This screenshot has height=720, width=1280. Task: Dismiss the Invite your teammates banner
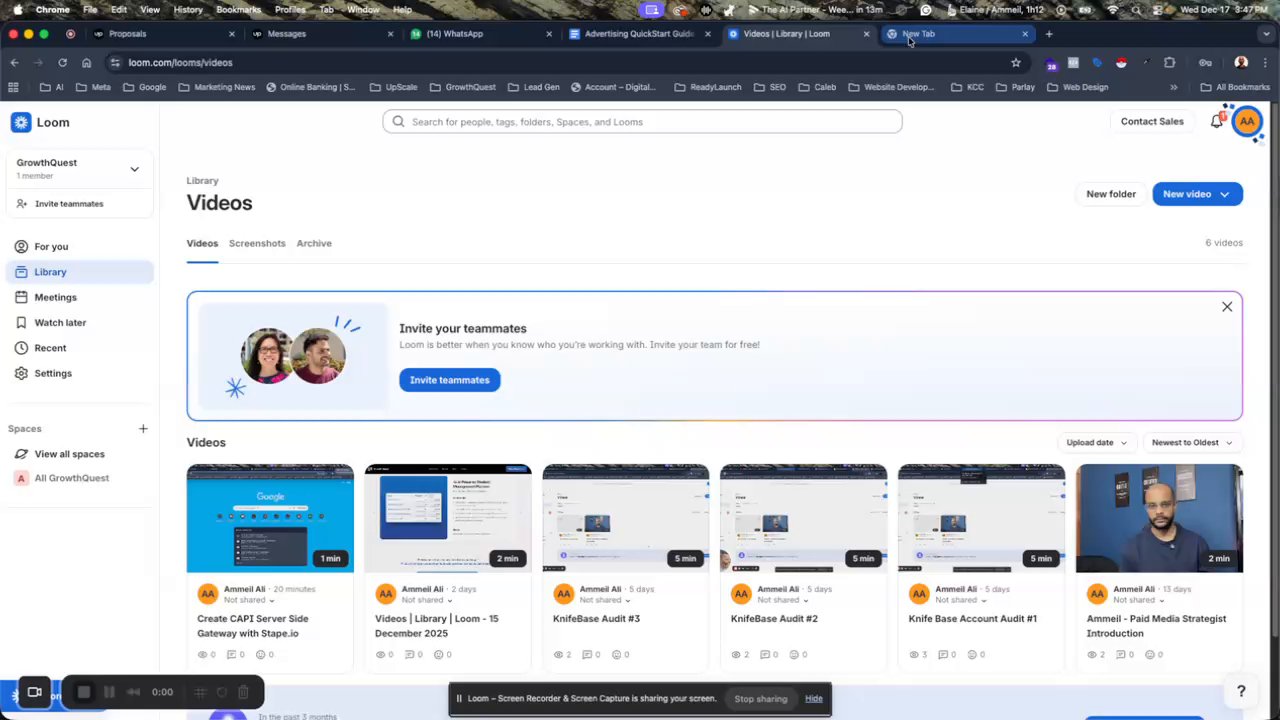tap(1227, 307)
